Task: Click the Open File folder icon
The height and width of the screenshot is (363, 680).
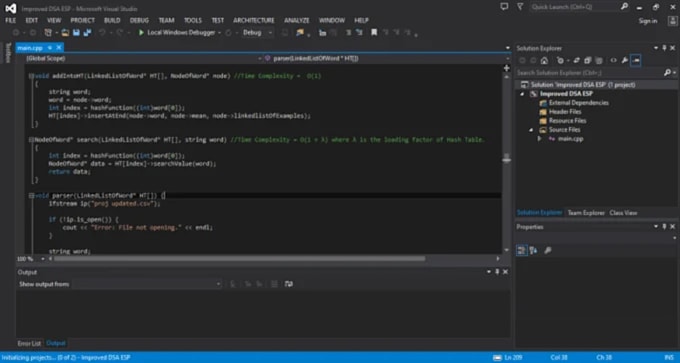Action: (65, 33)
